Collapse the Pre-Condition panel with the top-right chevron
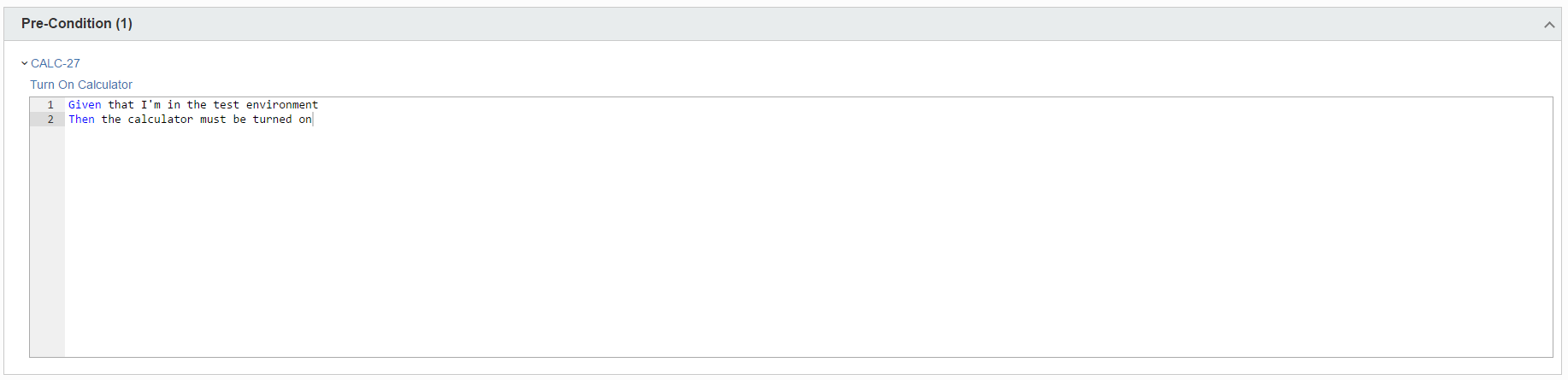 pos(1548,25)
